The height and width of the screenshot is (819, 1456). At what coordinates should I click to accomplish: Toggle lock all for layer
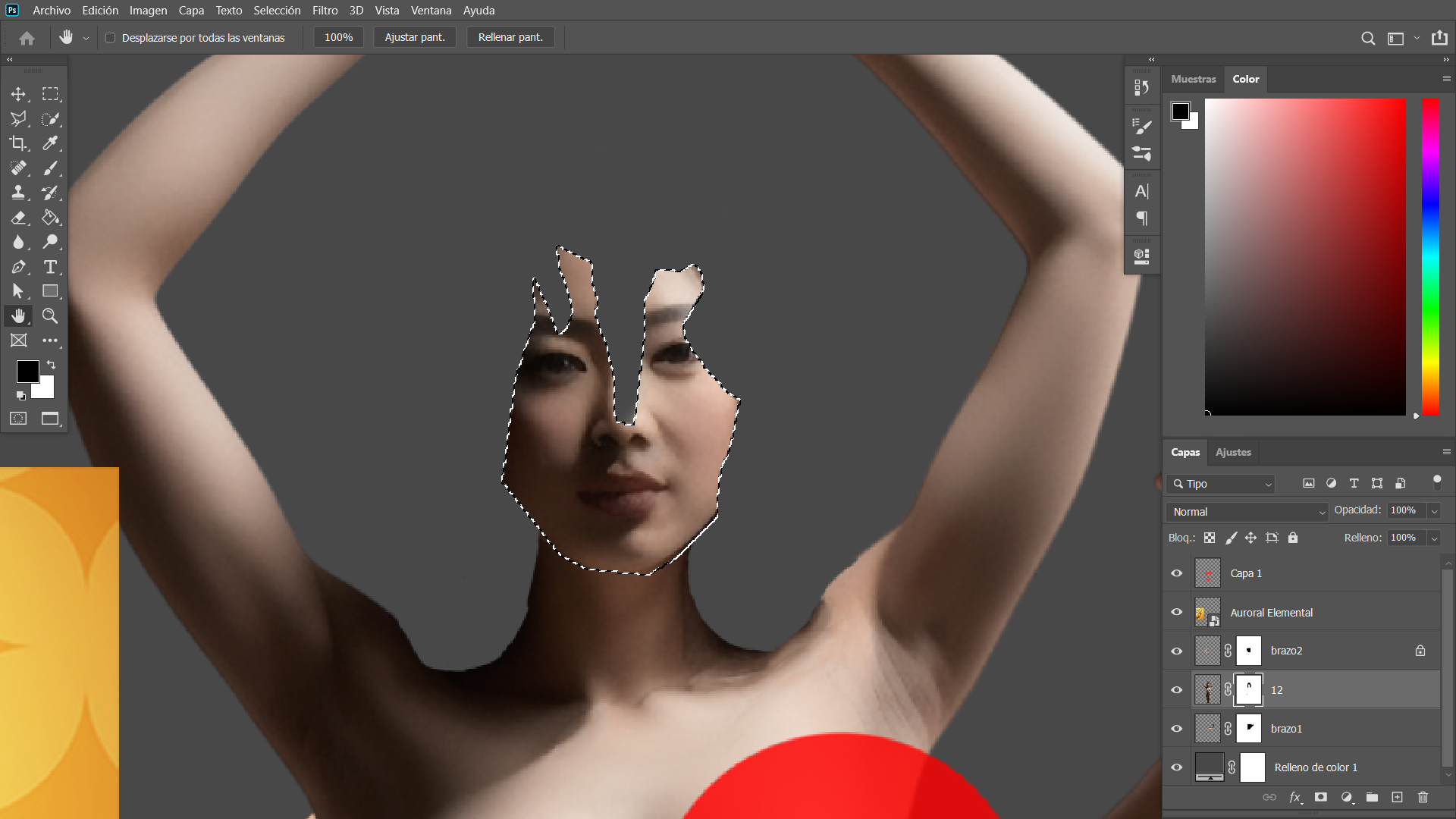[1293, 538]
